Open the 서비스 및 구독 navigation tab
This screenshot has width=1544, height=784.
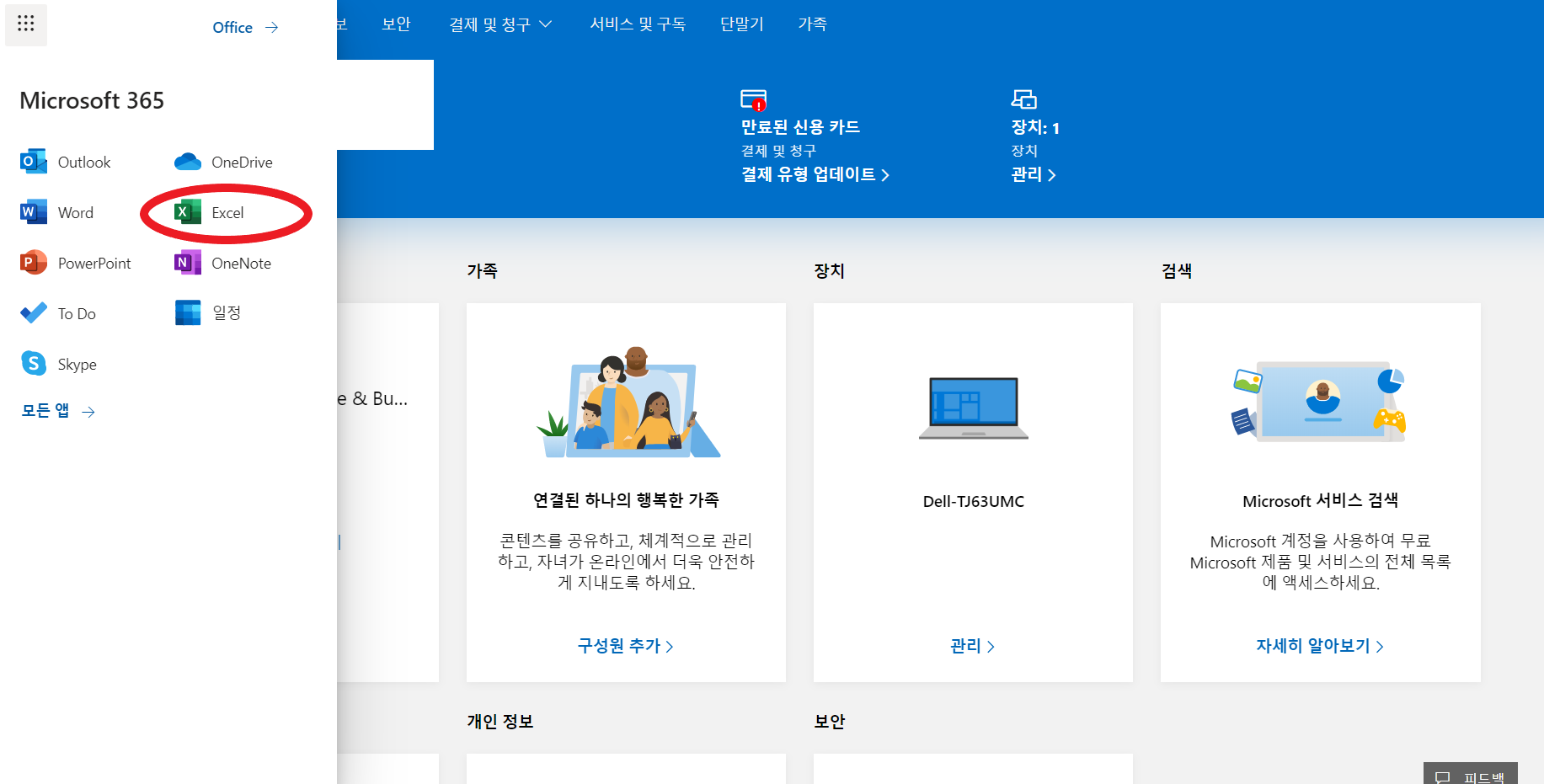(x=638, y=24)
